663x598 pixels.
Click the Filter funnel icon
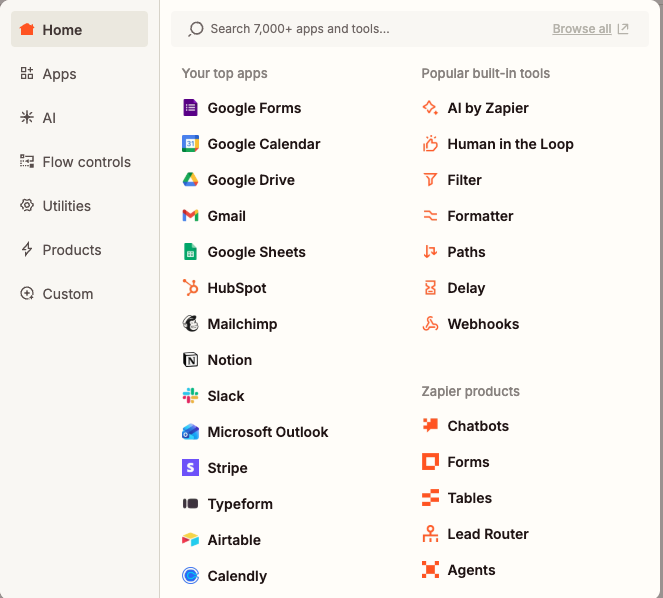click(430, 180)
